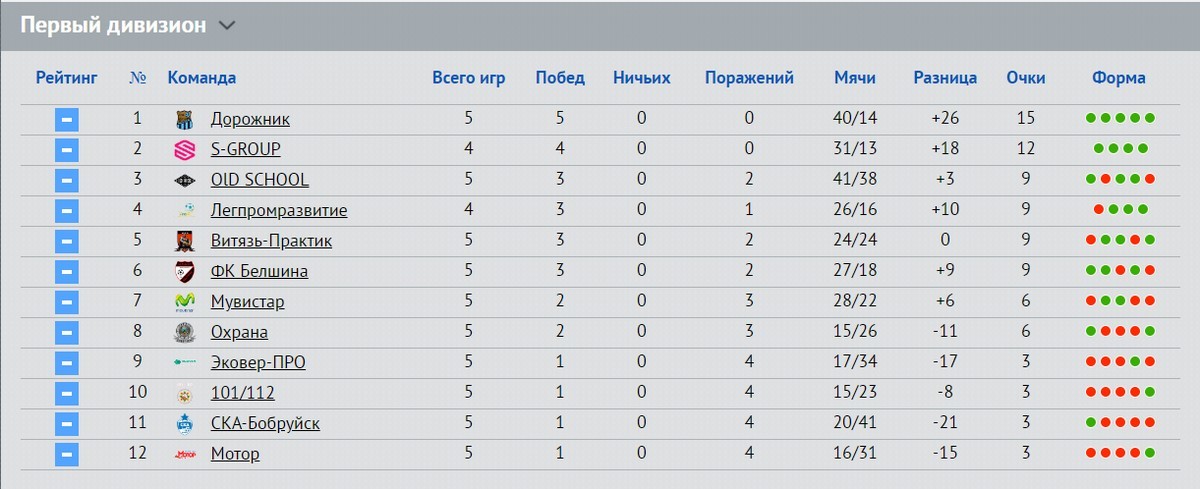Click the Витязь-Практик team crest icon

coord(185,241)
